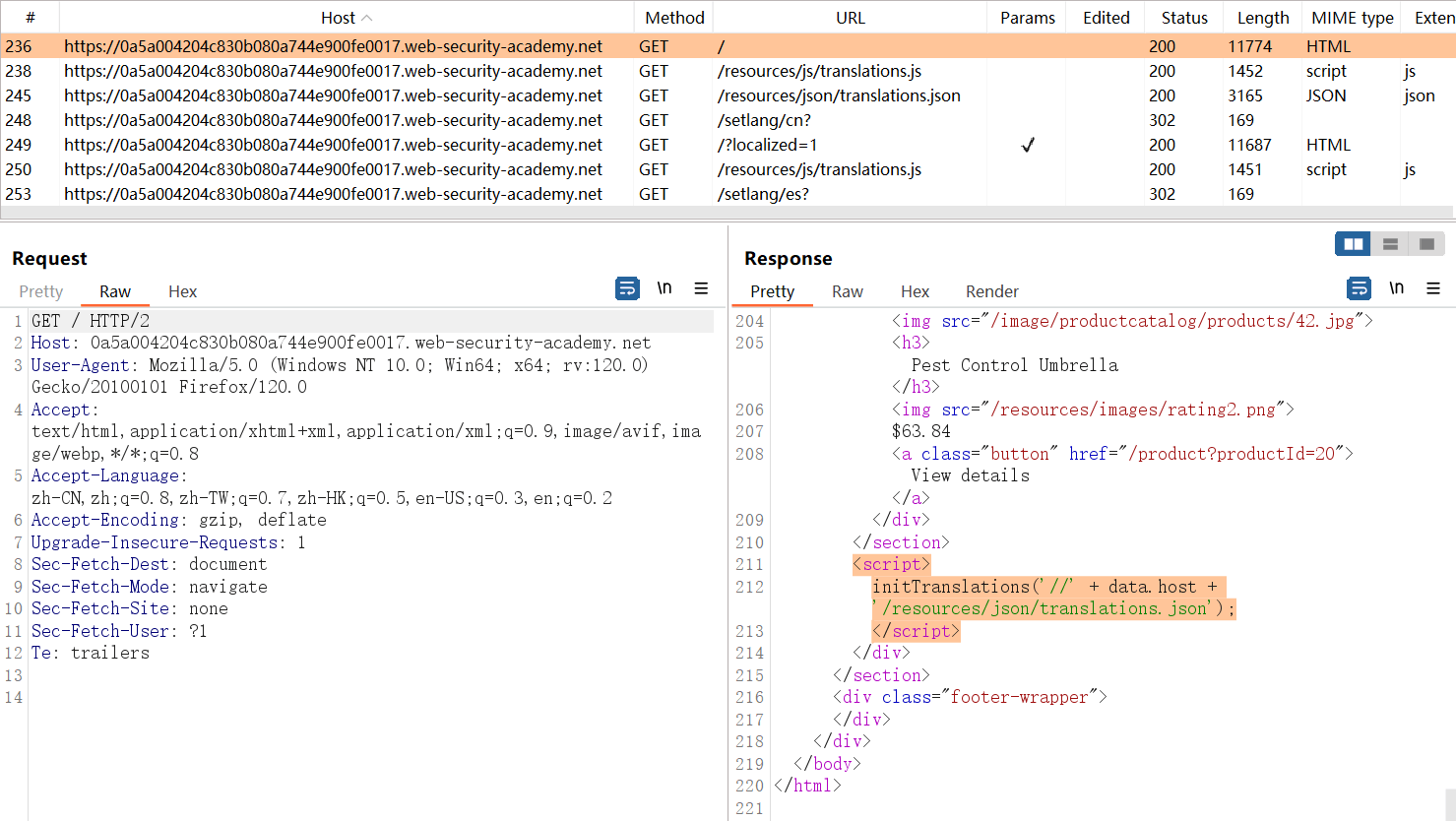The height and width of the screenshot is (821, 1456).
Task: Click the /setlang/es? request row
Action: pos(394,194)
